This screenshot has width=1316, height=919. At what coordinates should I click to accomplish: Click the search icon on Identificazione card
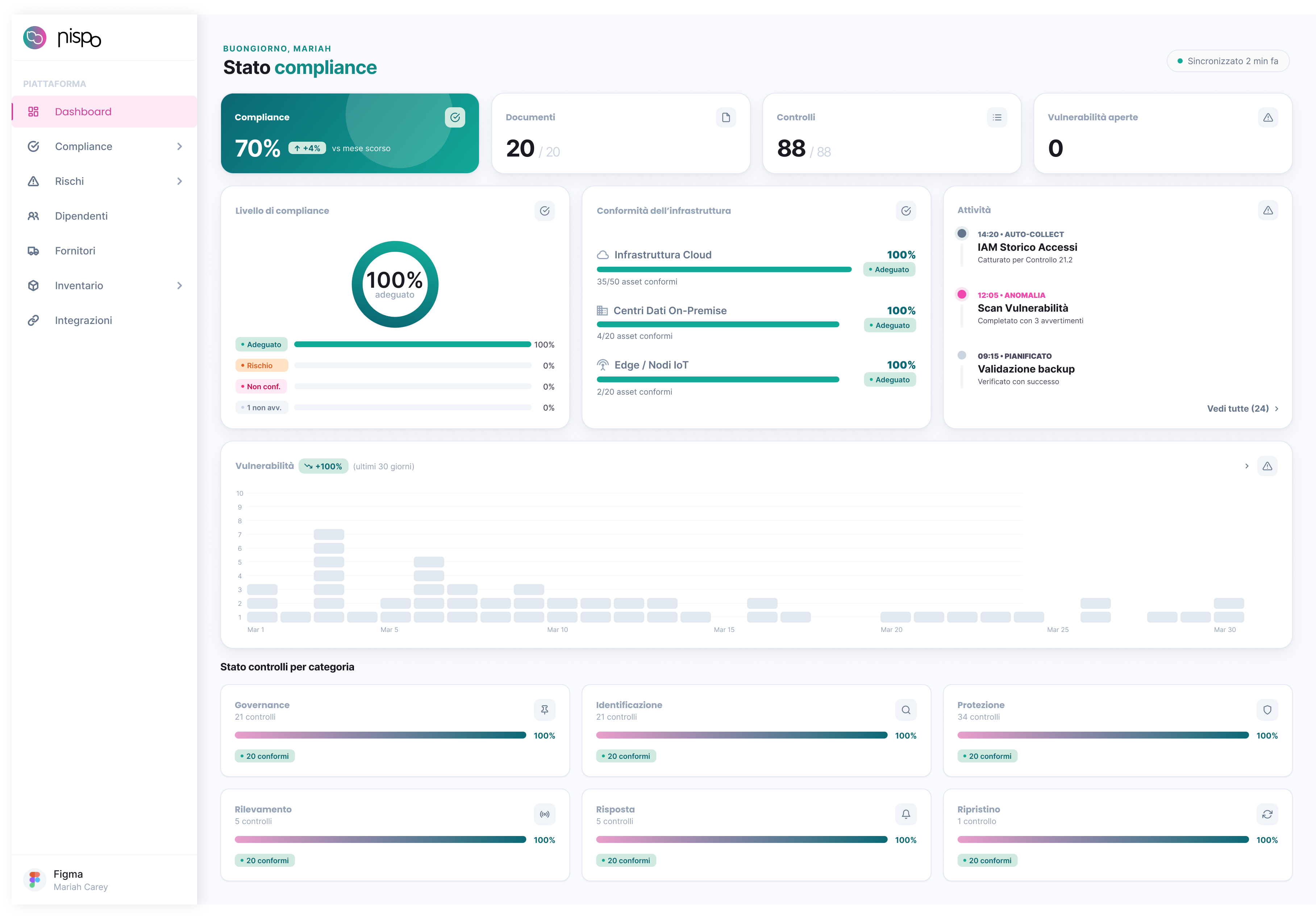click(x=905, y=710)
